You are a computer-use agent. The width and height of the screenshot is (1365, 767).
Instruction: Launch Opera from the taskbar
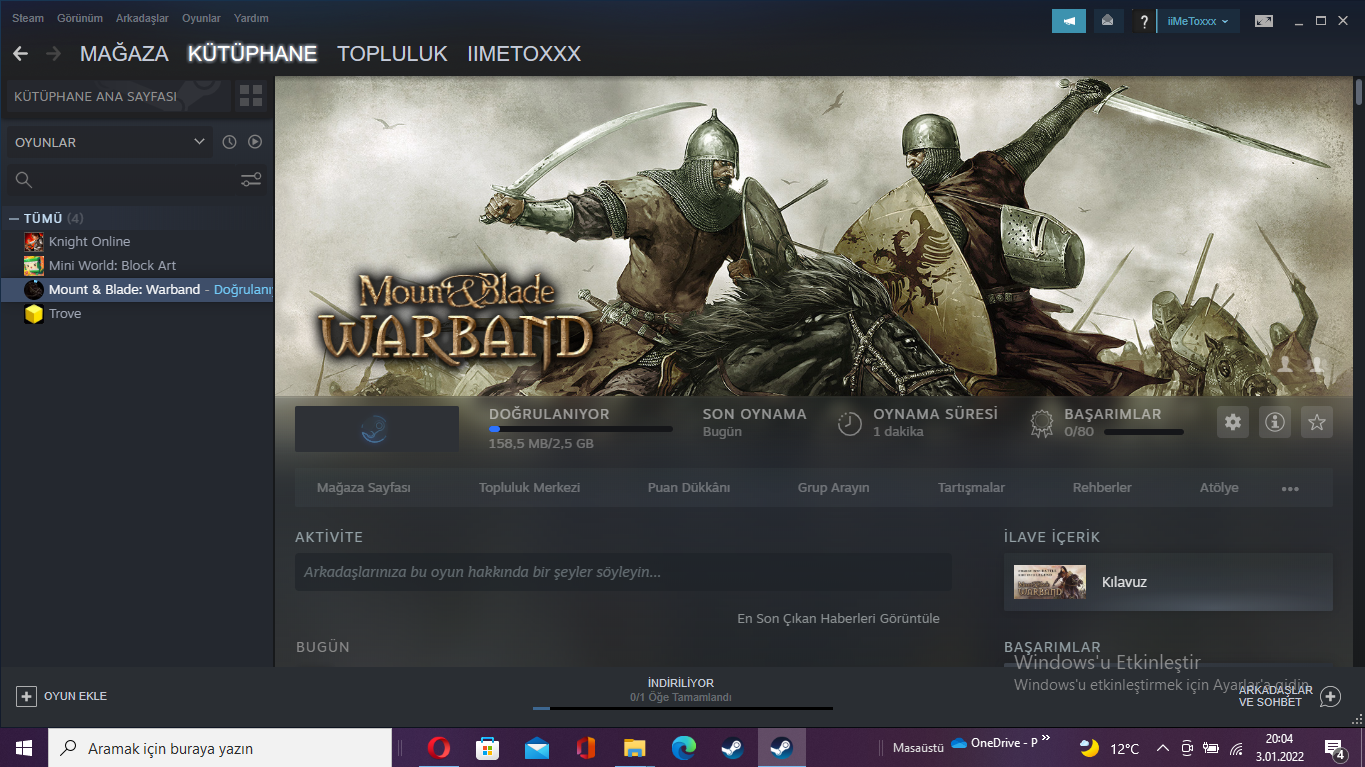click(438, 748)
